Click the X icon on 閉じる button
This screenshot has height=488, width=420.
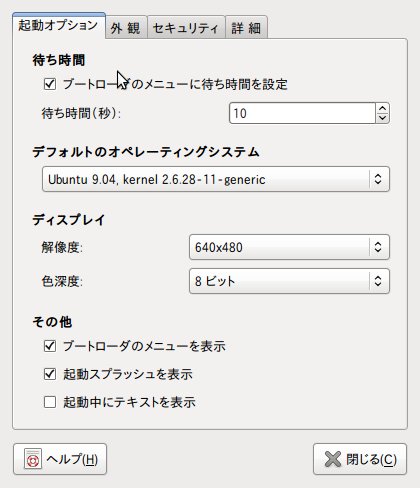coord(333,459)
